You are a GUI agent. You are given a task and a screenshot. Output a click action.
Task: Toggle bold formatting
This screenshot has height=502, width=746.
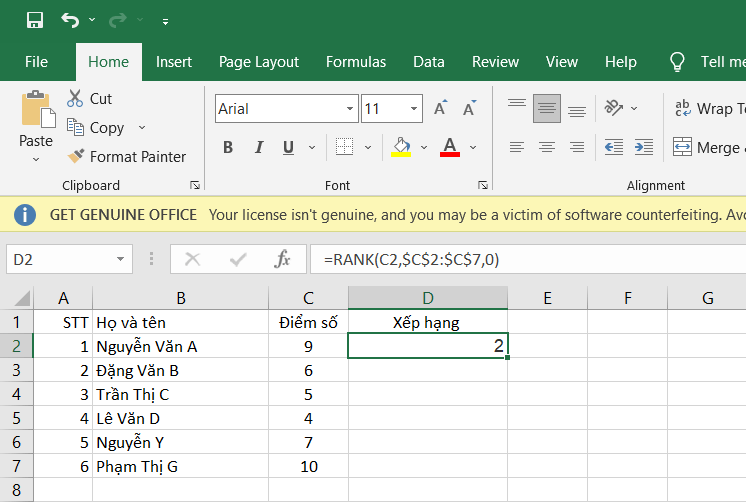228,148
